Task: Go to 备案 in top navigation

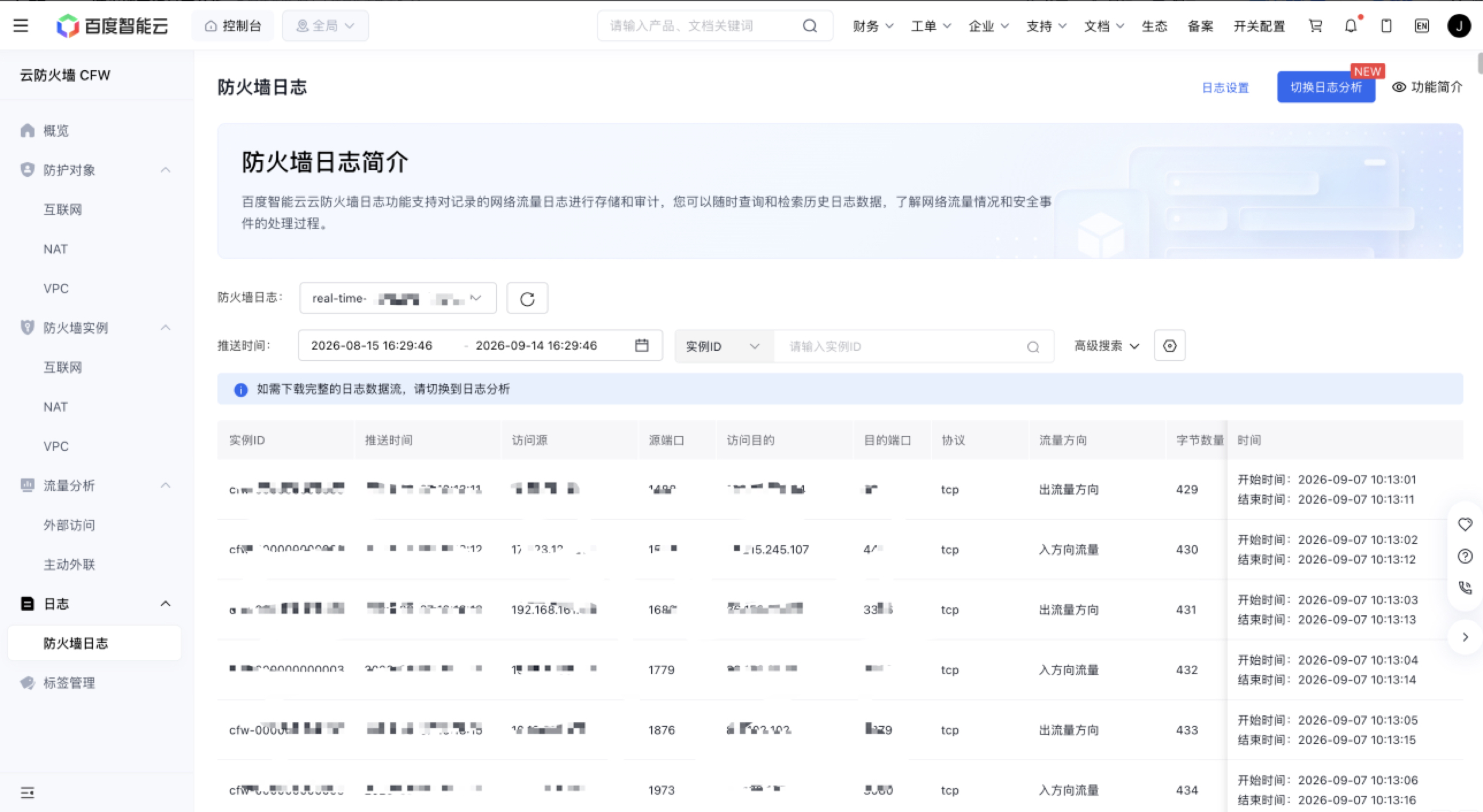Action: pos(1201,26)
